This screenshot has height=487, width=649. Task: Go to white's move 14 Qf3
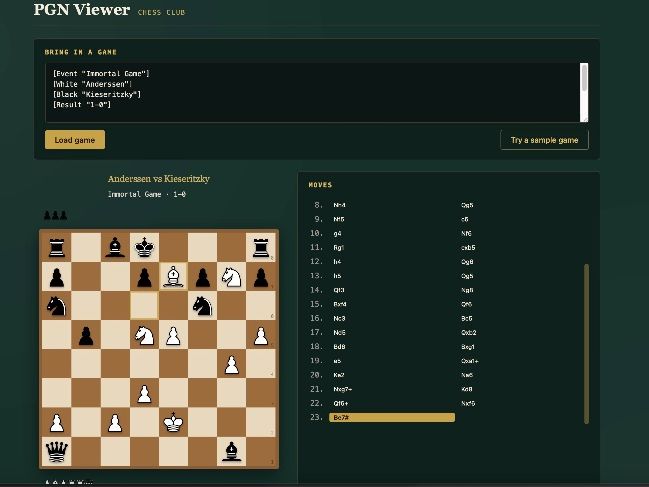pyautogui.click(x=392, y=290)
